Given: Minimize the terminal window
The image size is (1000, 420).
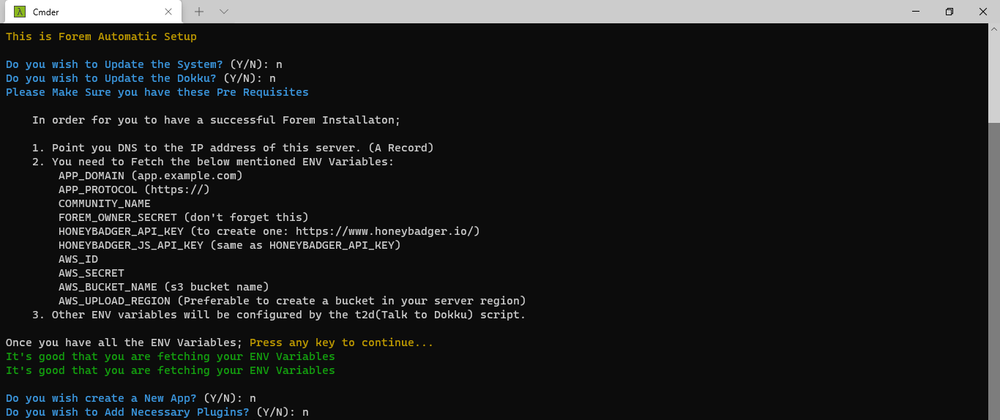Looking at the screenshot, I should point(916,11).
